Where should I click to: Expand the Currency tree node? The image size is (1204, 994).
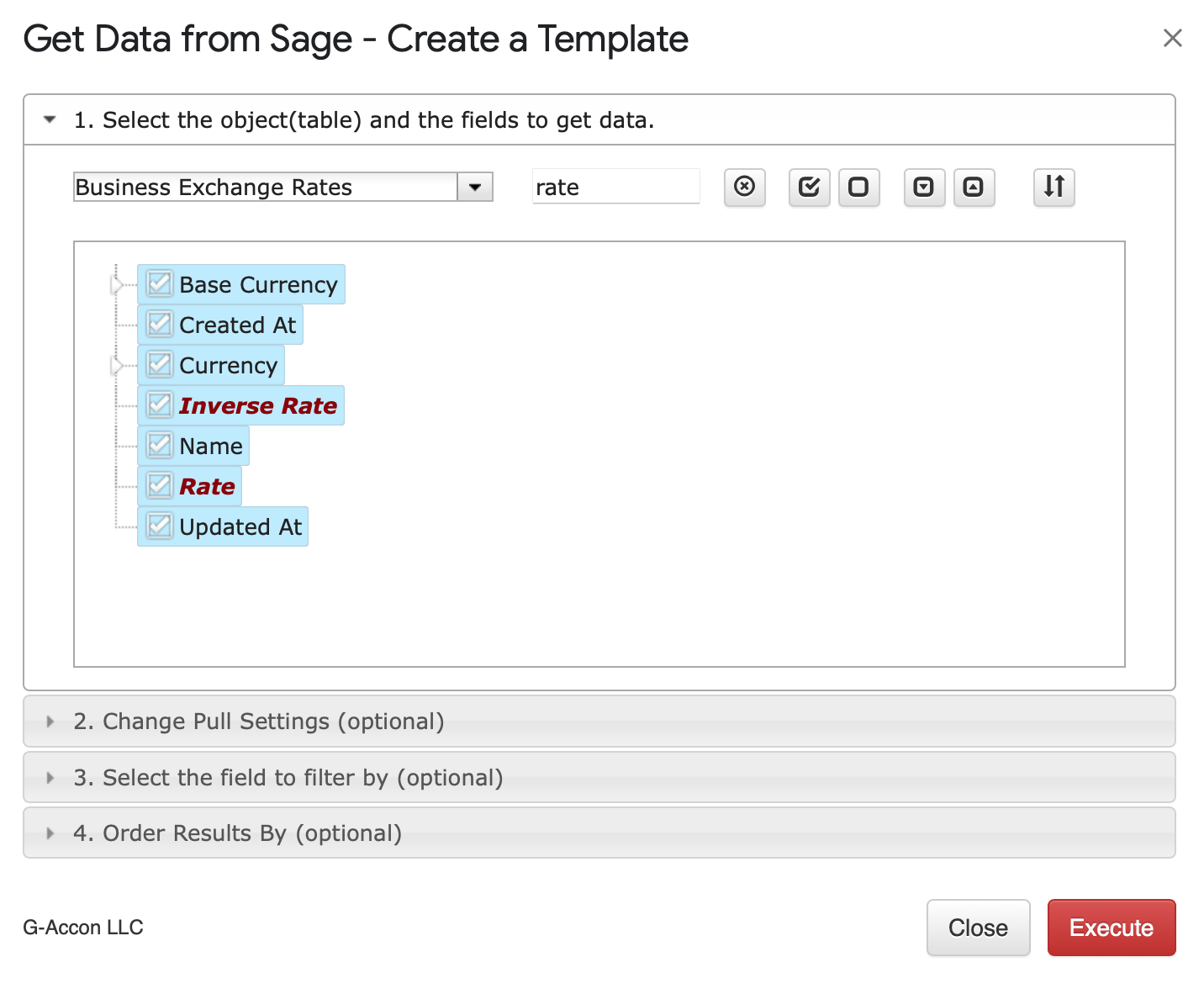(117, 366)
